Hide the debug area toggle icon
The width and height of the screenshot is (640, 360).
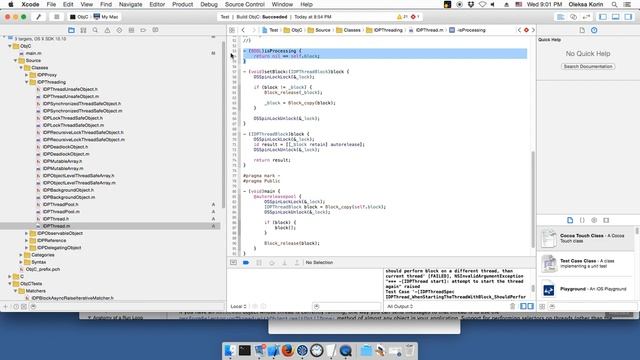pyautogui.click(x=233, y=262)
